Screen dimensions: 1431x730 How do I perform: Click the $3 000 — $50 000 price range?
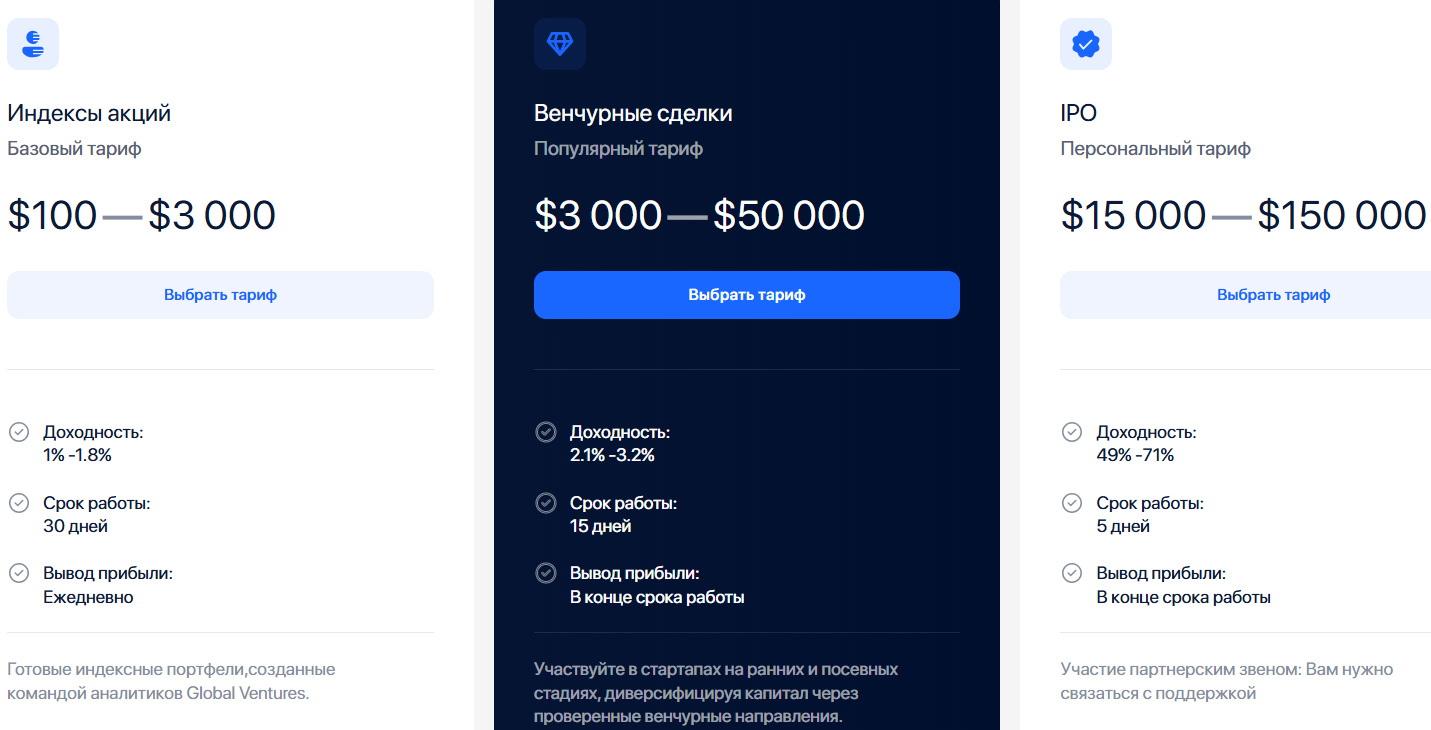click(x=699, y=216)
